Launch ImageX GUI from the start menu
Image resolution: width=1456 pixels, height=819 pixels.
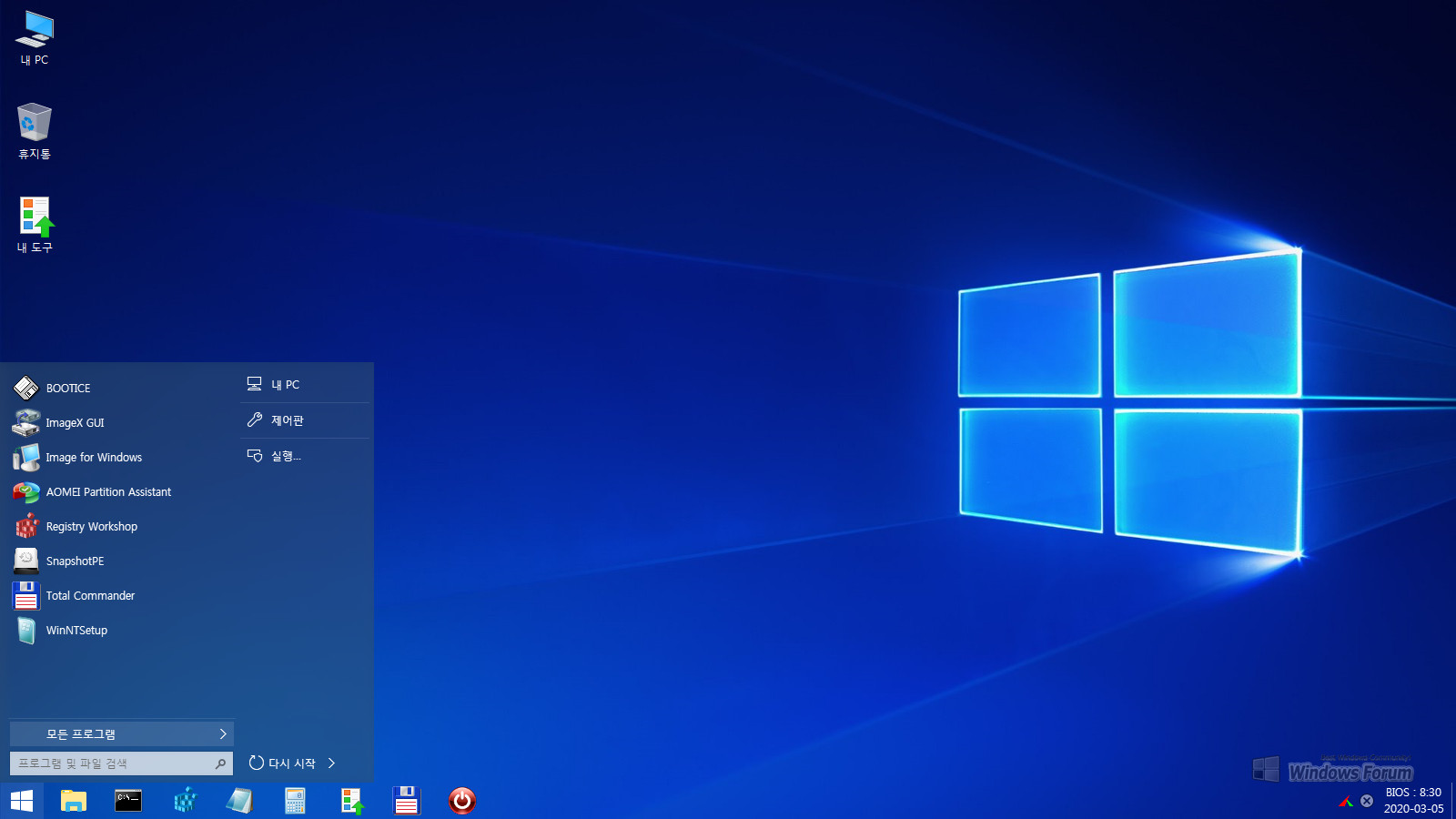[120, 422]
